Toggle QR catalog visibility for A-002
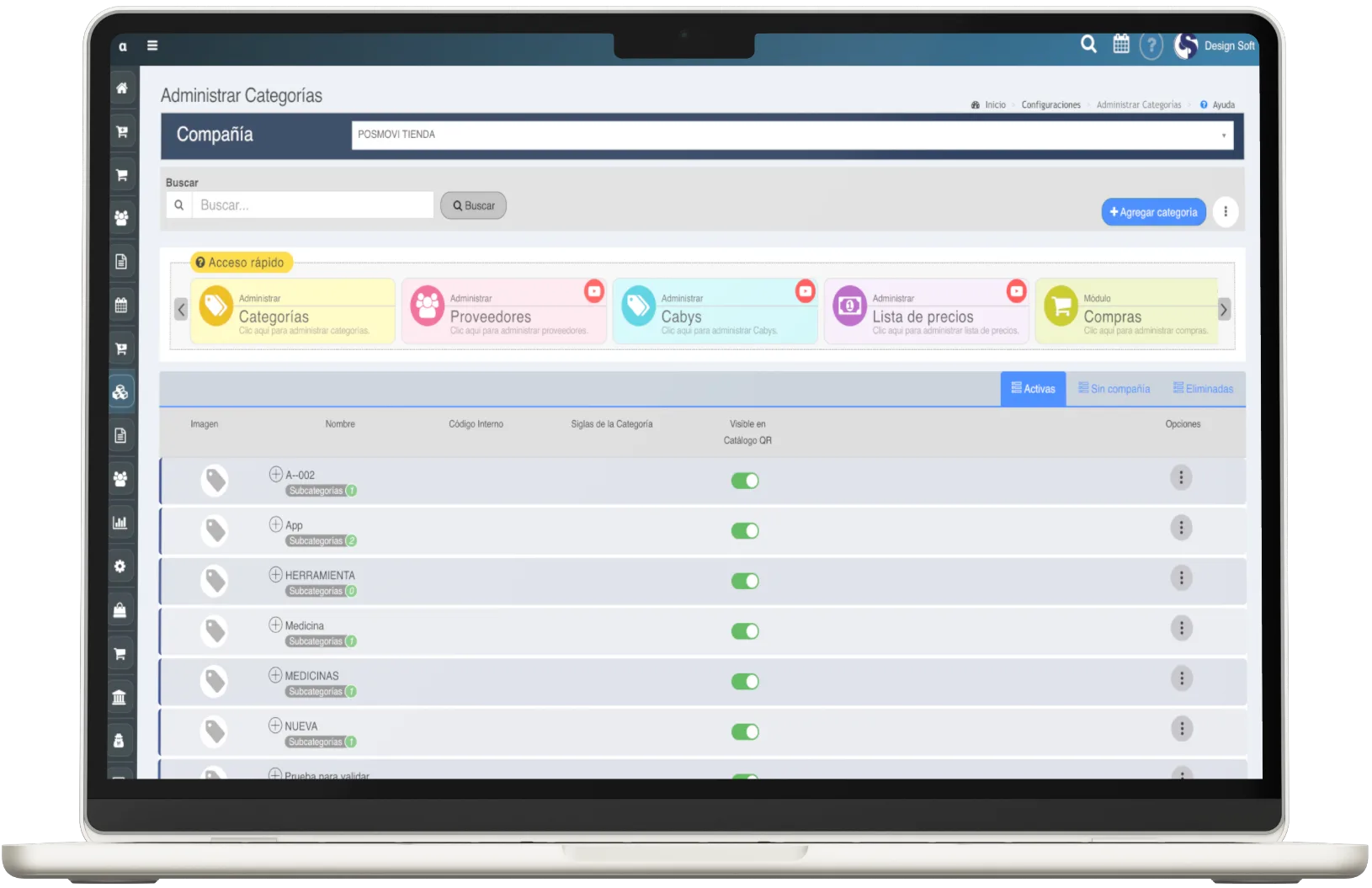 click(x=745, y=481)
